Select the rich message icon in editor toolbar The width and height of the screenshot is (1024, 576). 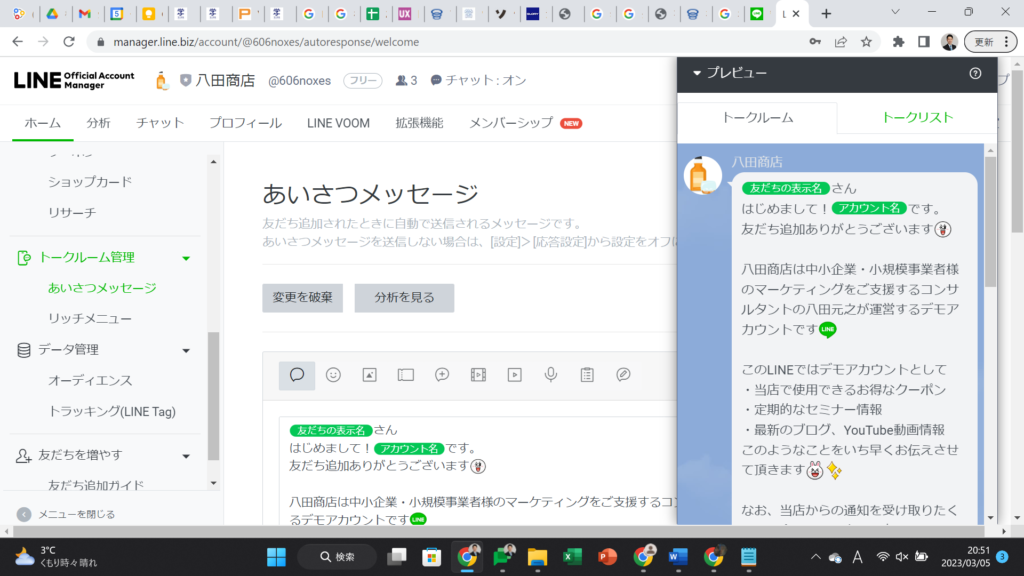click(442, 375)
